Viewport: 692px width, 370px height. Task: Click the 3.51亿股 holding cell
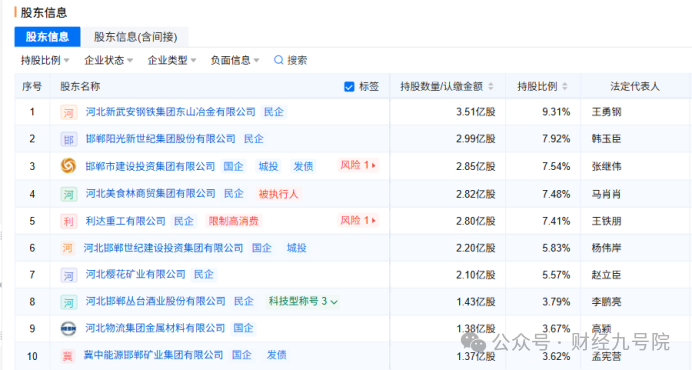pos(476,112)
